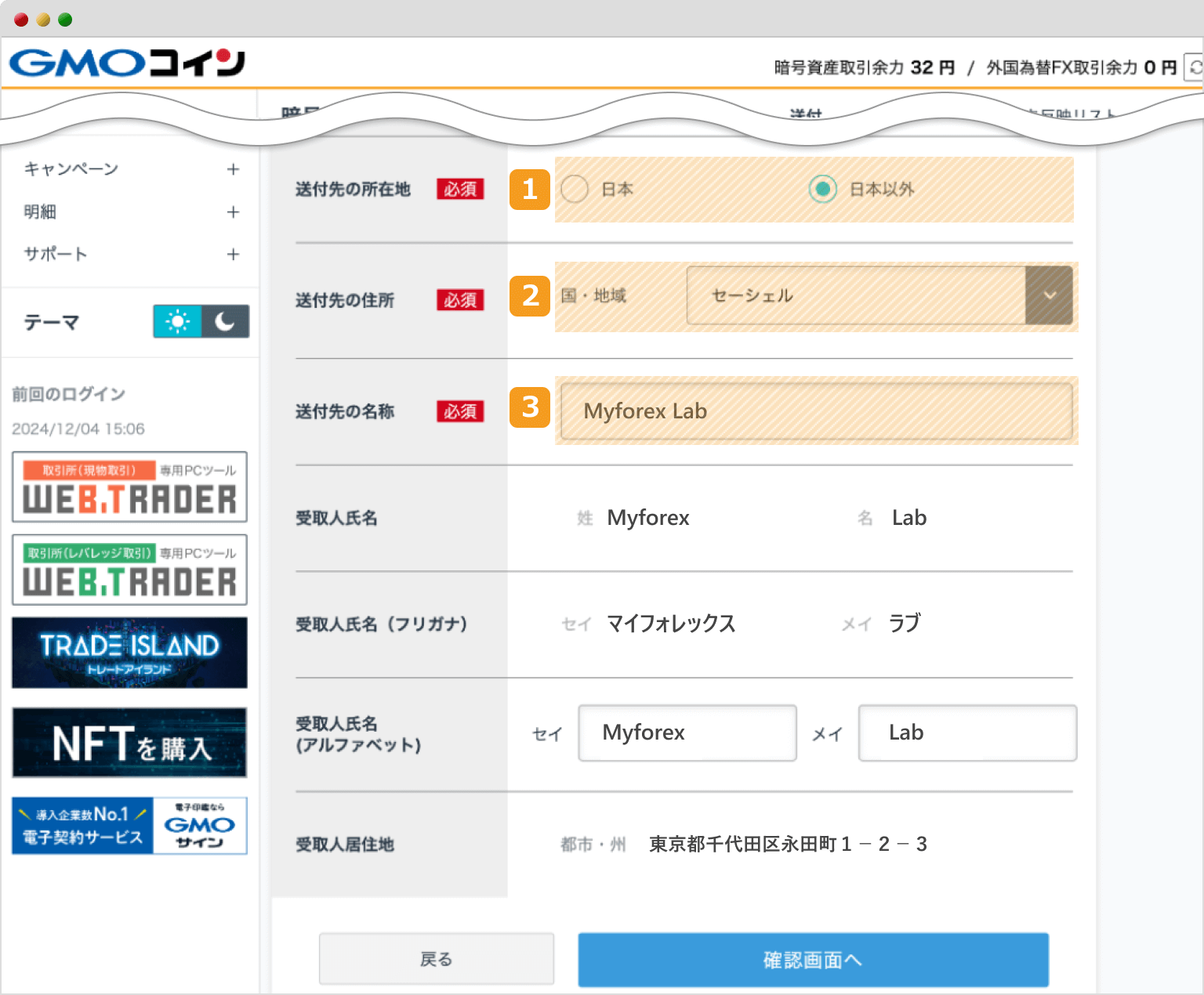Click the 戻る button

coord(437,959)
